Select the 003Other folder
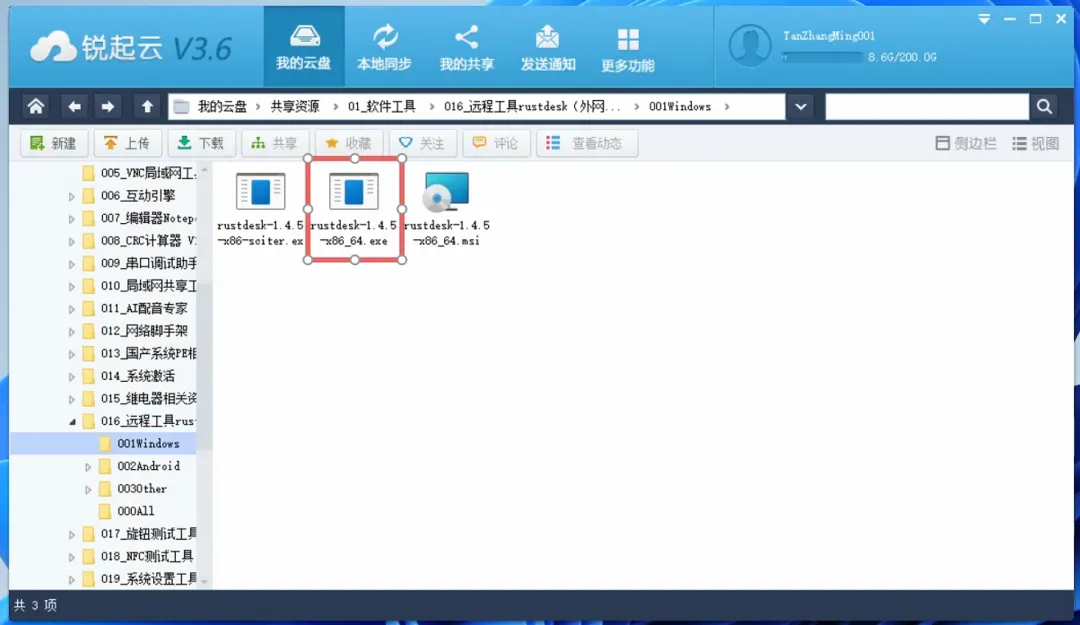The height and width of the screenshot is (625, 1080). coord(132,489)
